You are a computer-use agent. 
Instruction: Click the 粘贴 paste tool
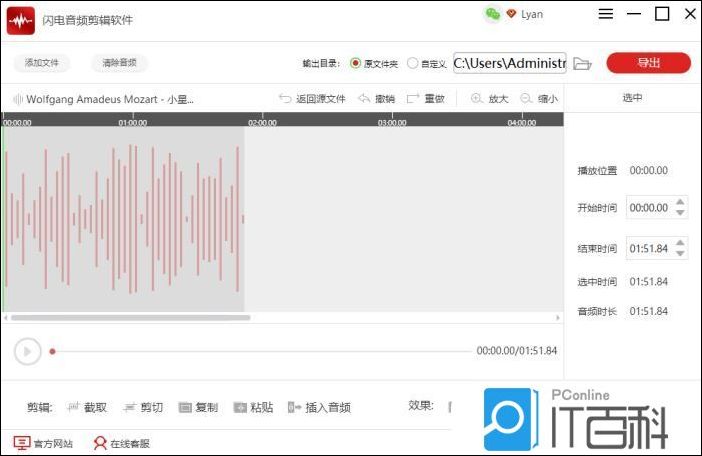253,407
